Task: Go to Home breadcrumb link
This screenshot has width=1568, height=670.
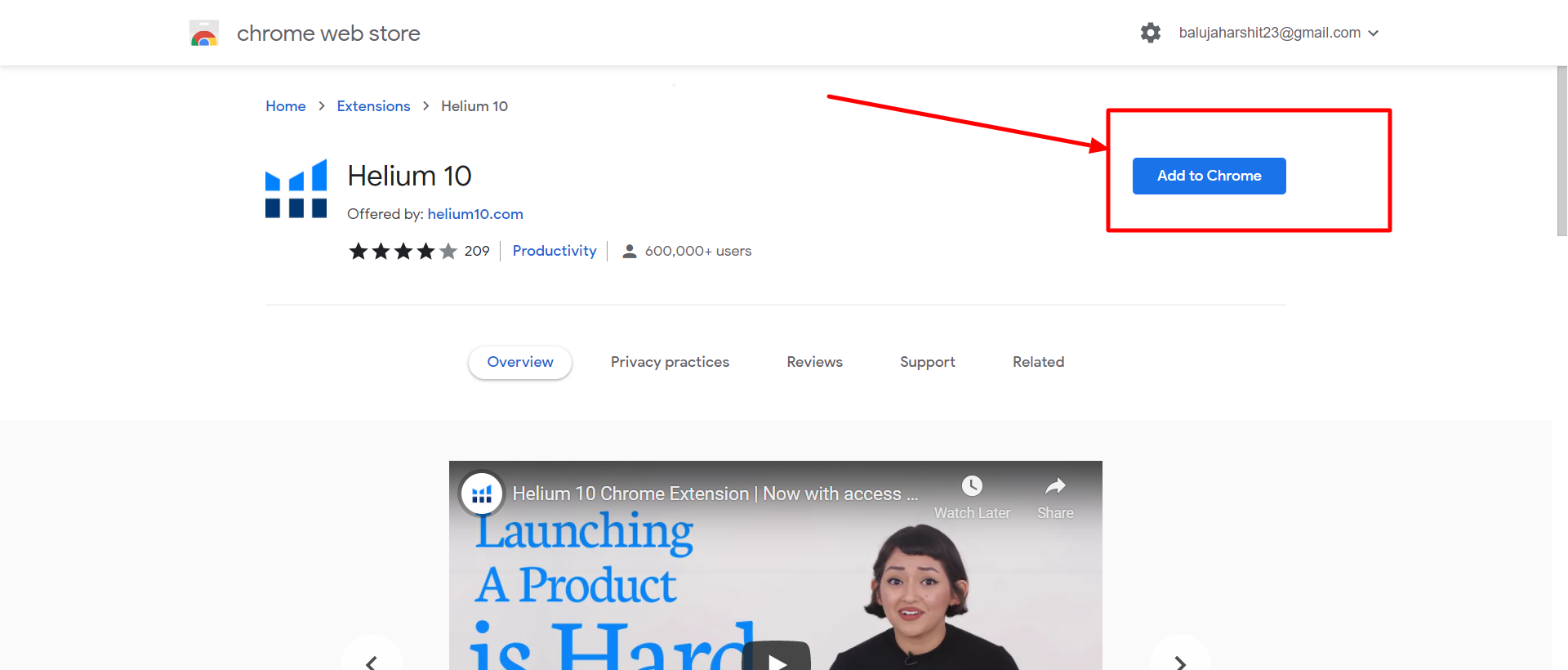Action: point(285,106)
